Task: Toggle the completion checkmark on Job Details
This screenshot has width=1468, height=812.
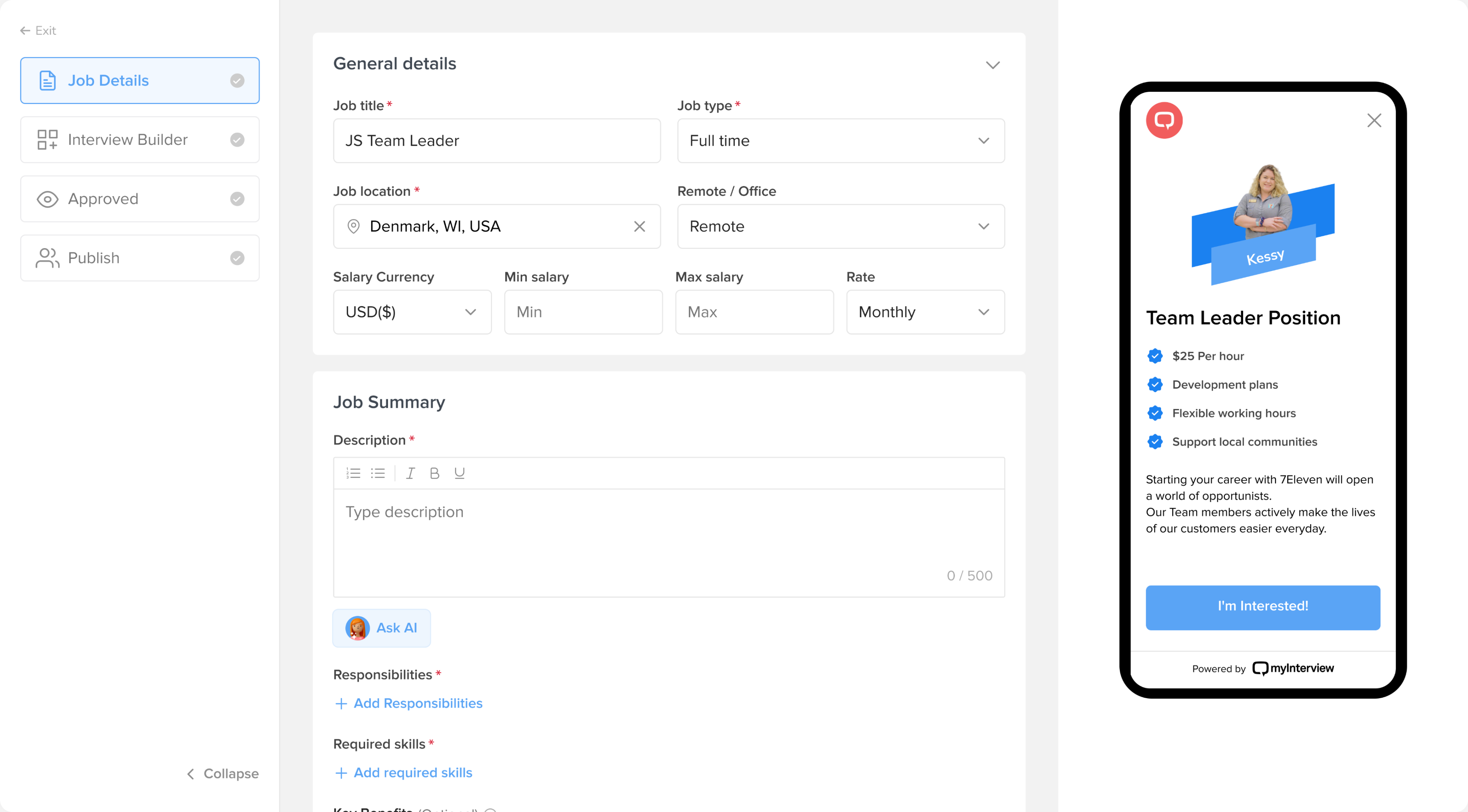Action: 237,80
